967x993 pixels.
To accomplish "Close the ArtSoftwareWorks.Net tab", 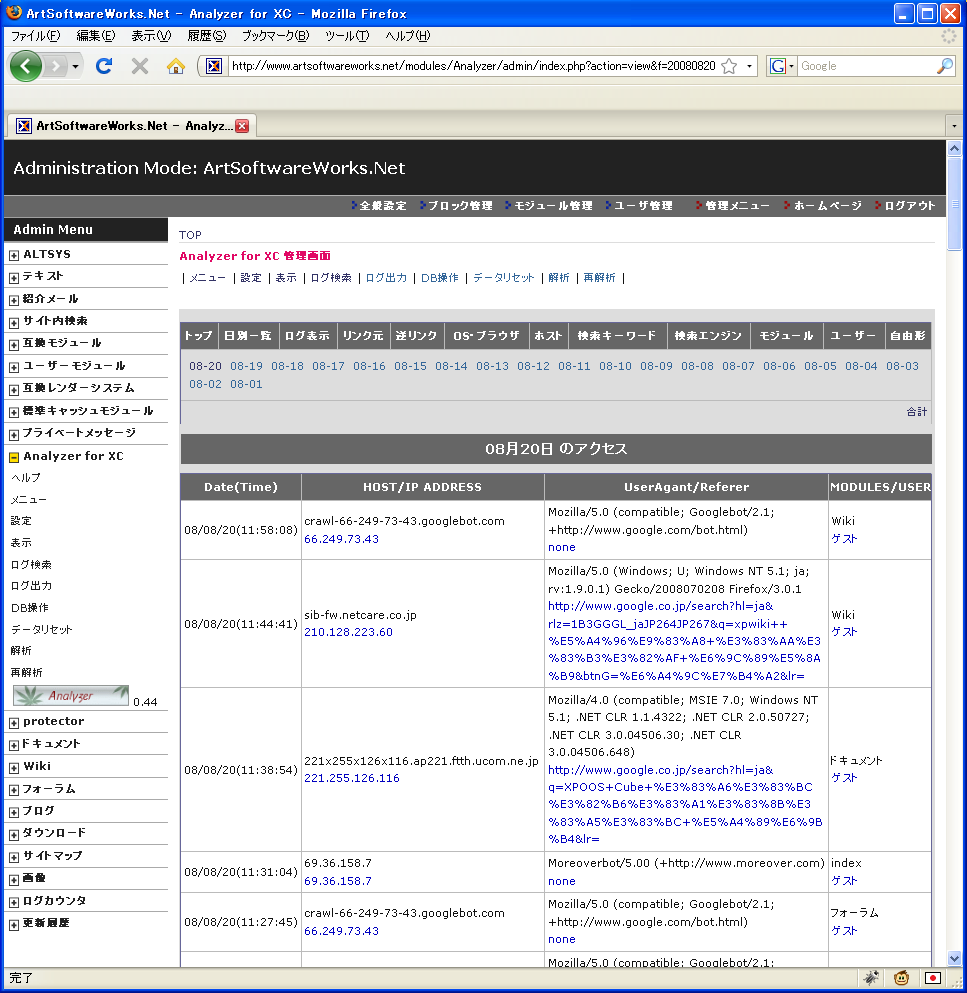I will click(x=242, y=126).
